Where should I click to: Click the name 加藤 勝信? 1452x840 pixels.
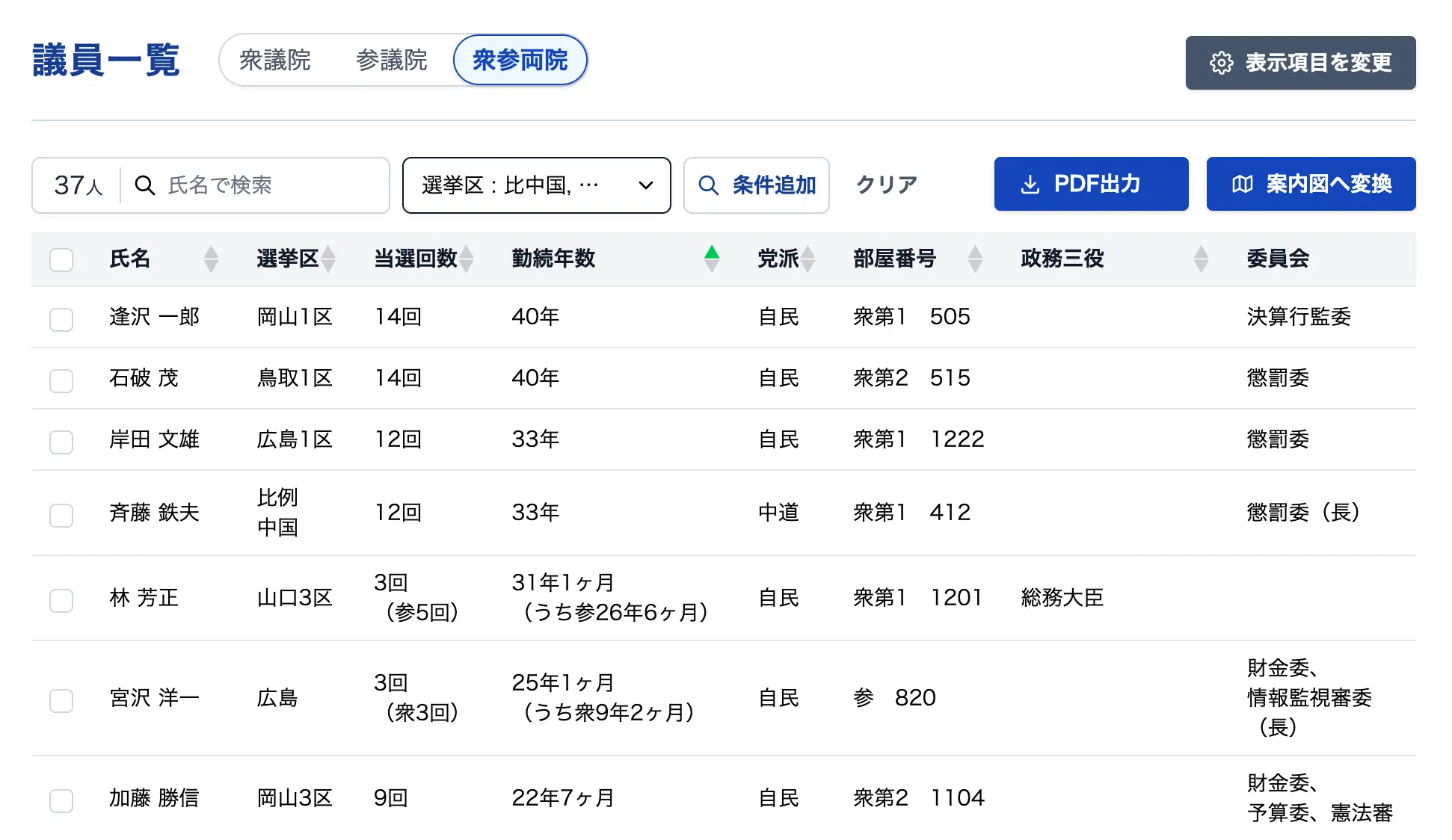(154, 798)
